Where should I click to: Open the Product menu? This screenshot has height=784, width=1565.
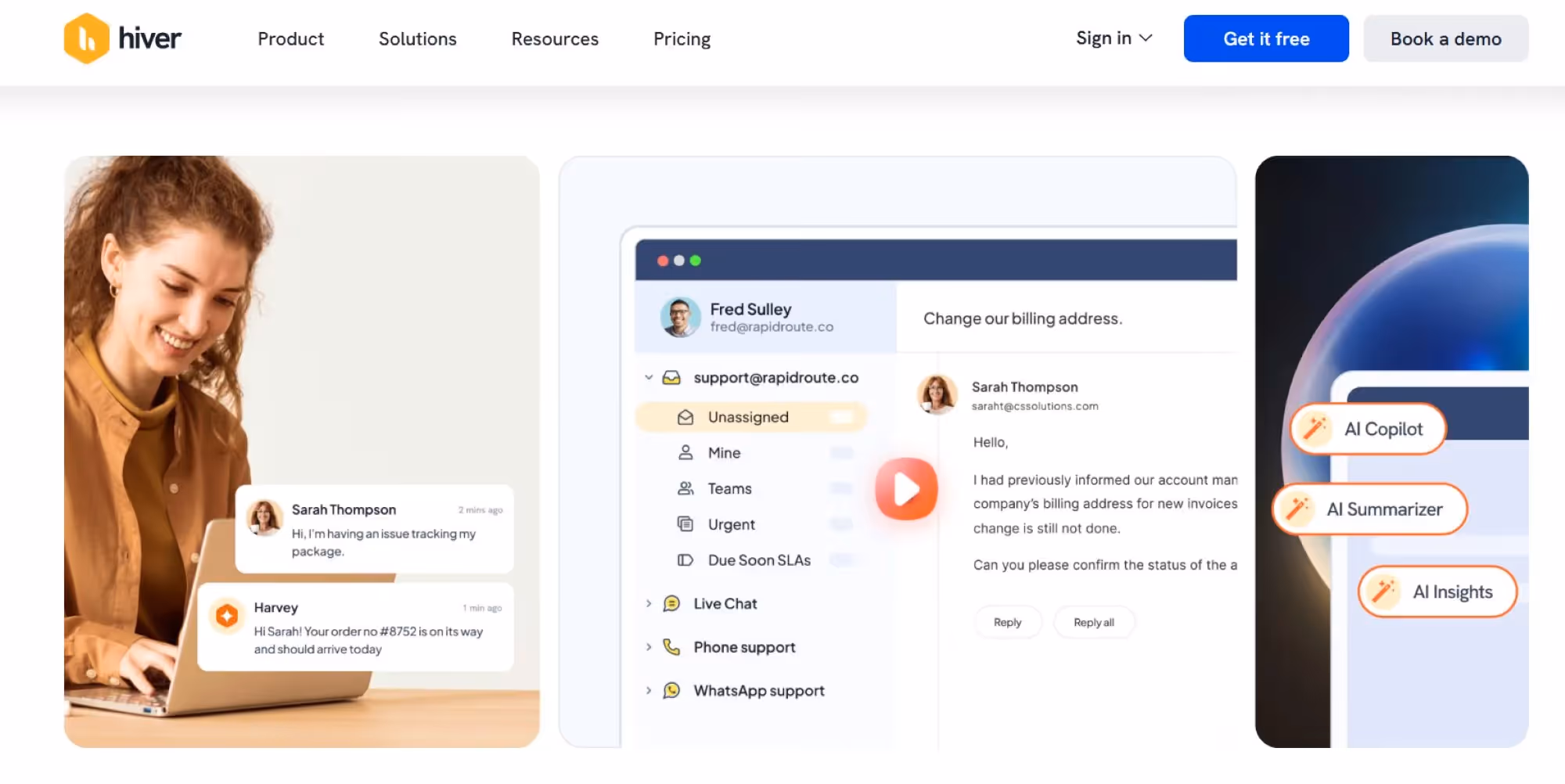tap(290, 39)
